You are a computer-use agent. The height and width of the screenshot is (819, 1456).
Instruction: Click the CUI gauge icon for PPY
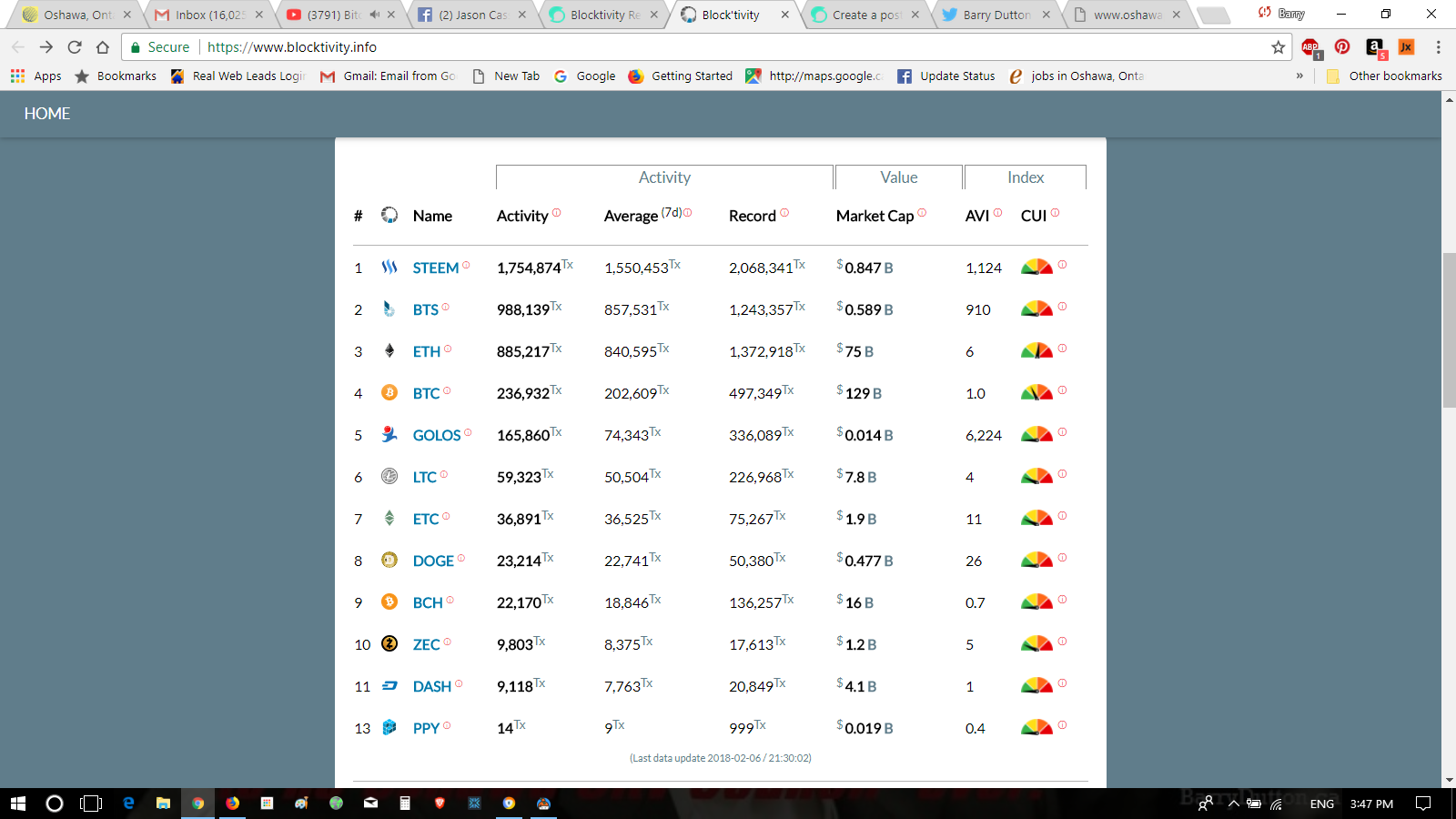(1036, 727)
